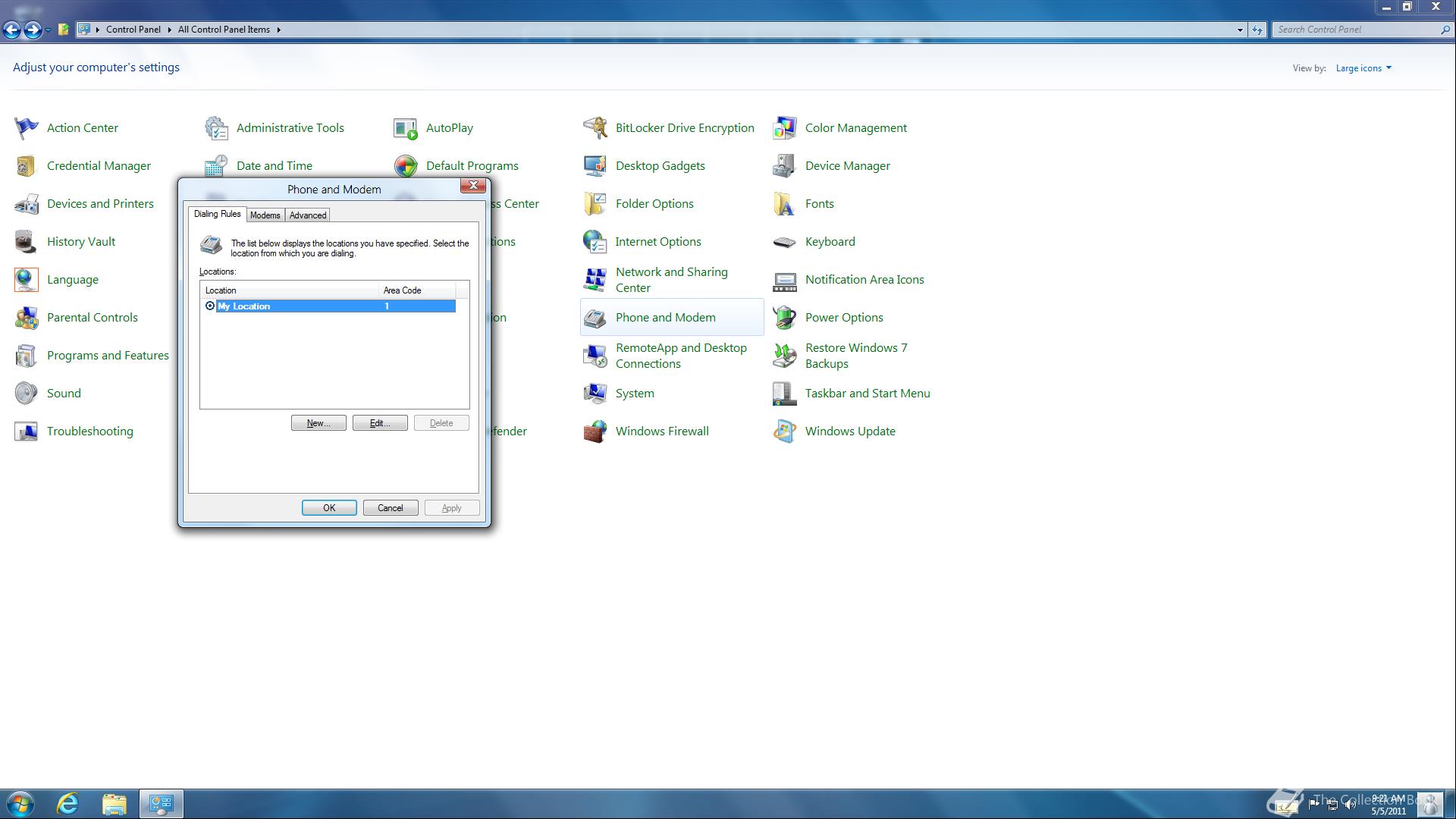Open the Action Center flag icon
1456x819 pixels.
pos(27,128)
